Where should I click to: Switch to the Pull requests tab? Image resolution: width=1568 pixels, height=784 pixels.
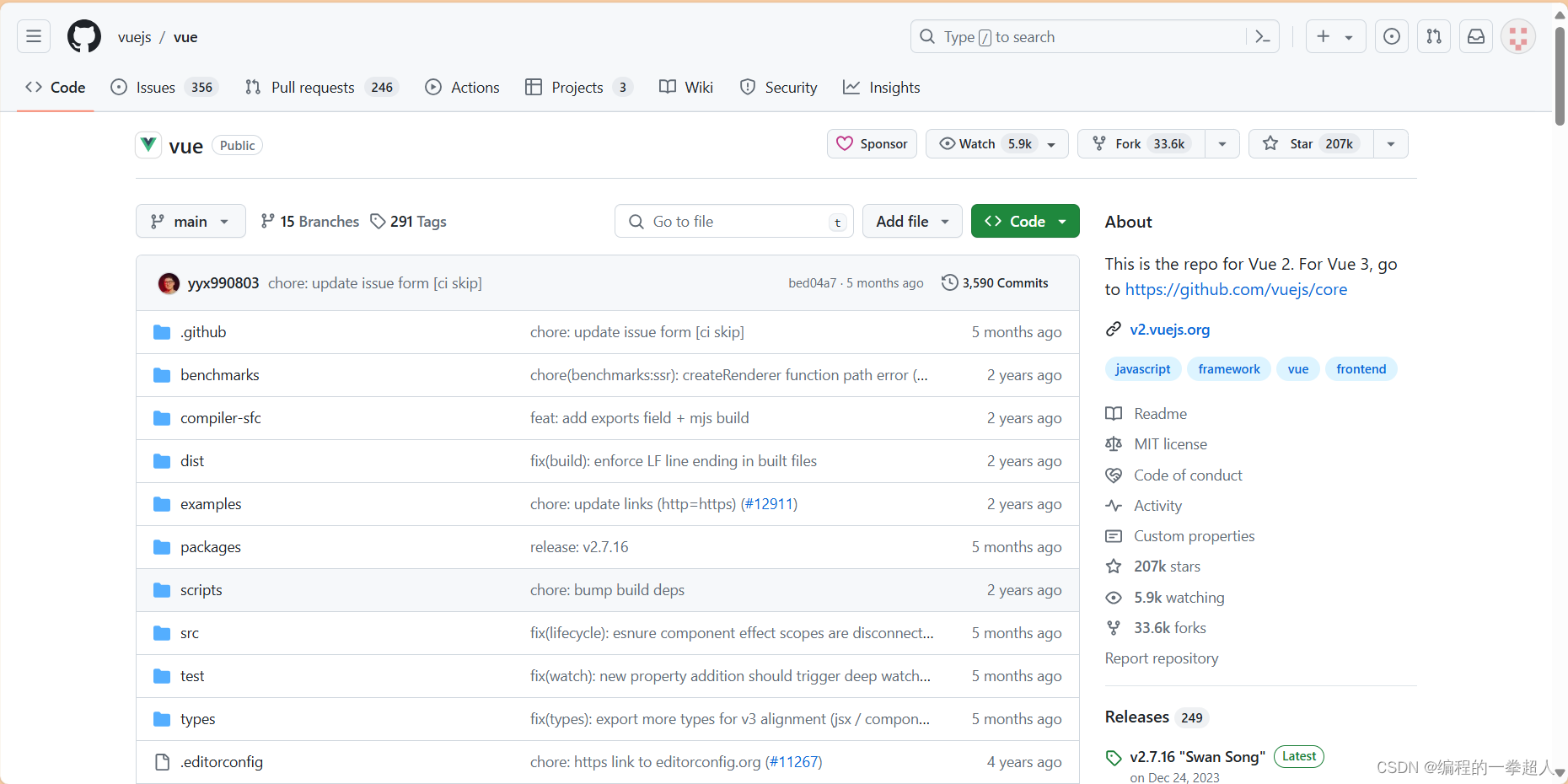[x=321, y=88]
